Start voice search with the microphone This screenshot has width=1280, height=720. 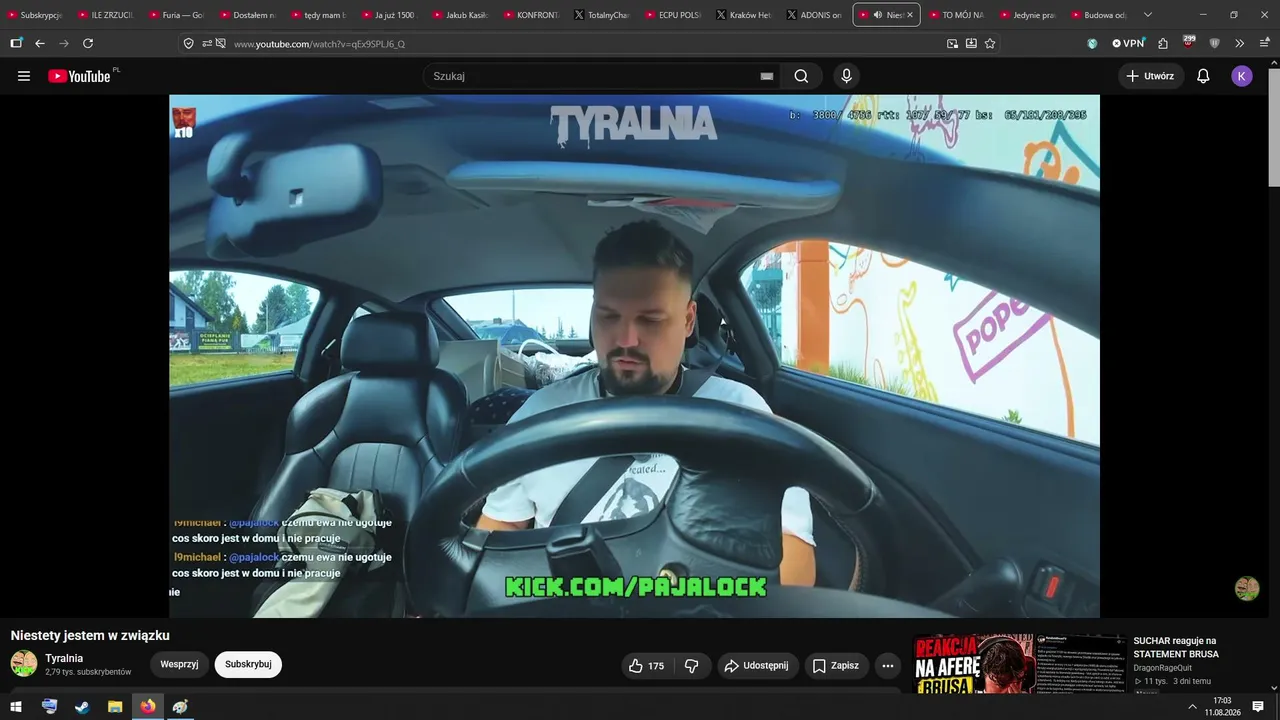[x=847, y=76]
